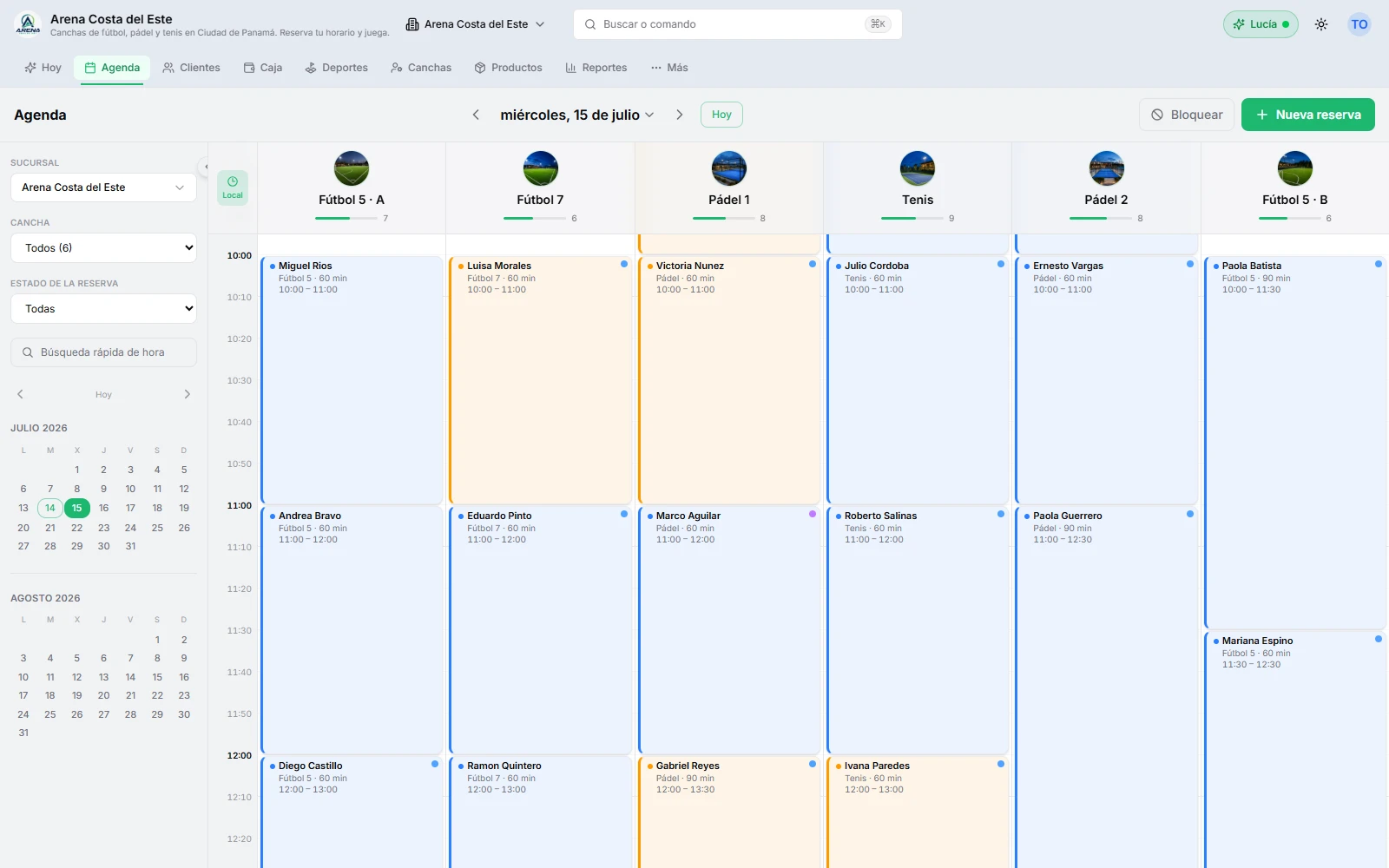Screen dimensions: 1389x868
Task: Select July 22 in the mini calendar
Action: (x=77, y=528)
